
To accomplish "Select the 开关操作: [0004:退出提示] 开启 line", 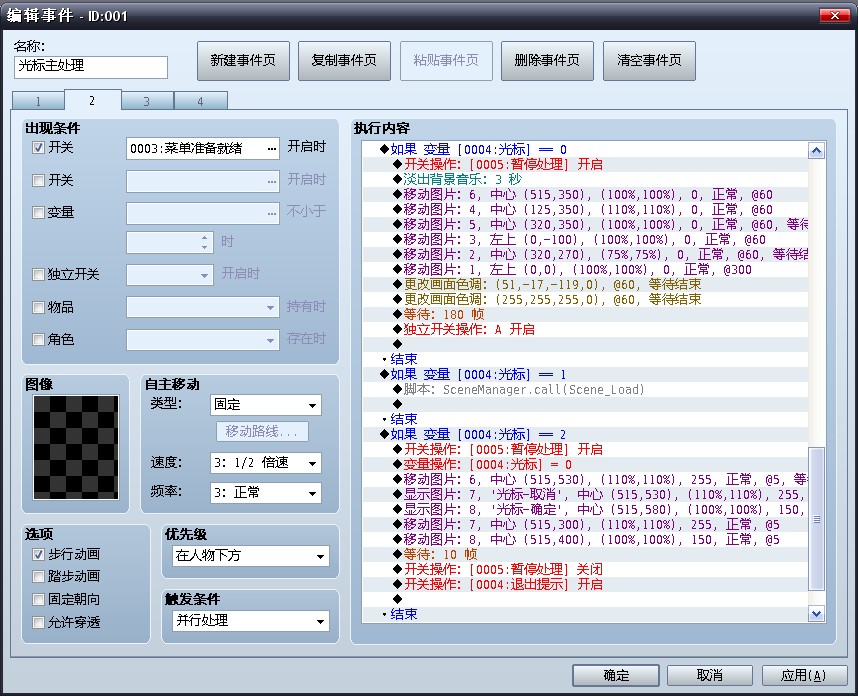I will (x=585, y=584).
